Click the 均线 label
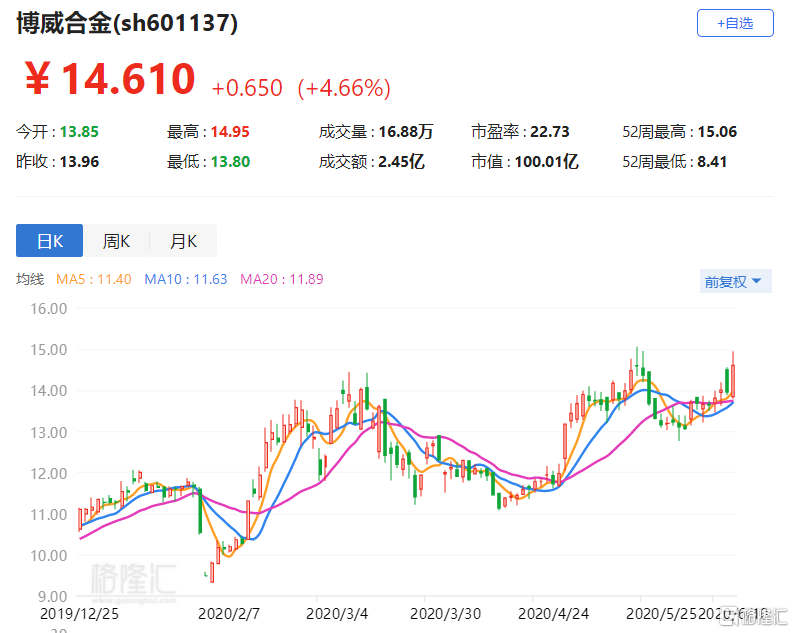The image size is (794, 633). tap(30, 279)
